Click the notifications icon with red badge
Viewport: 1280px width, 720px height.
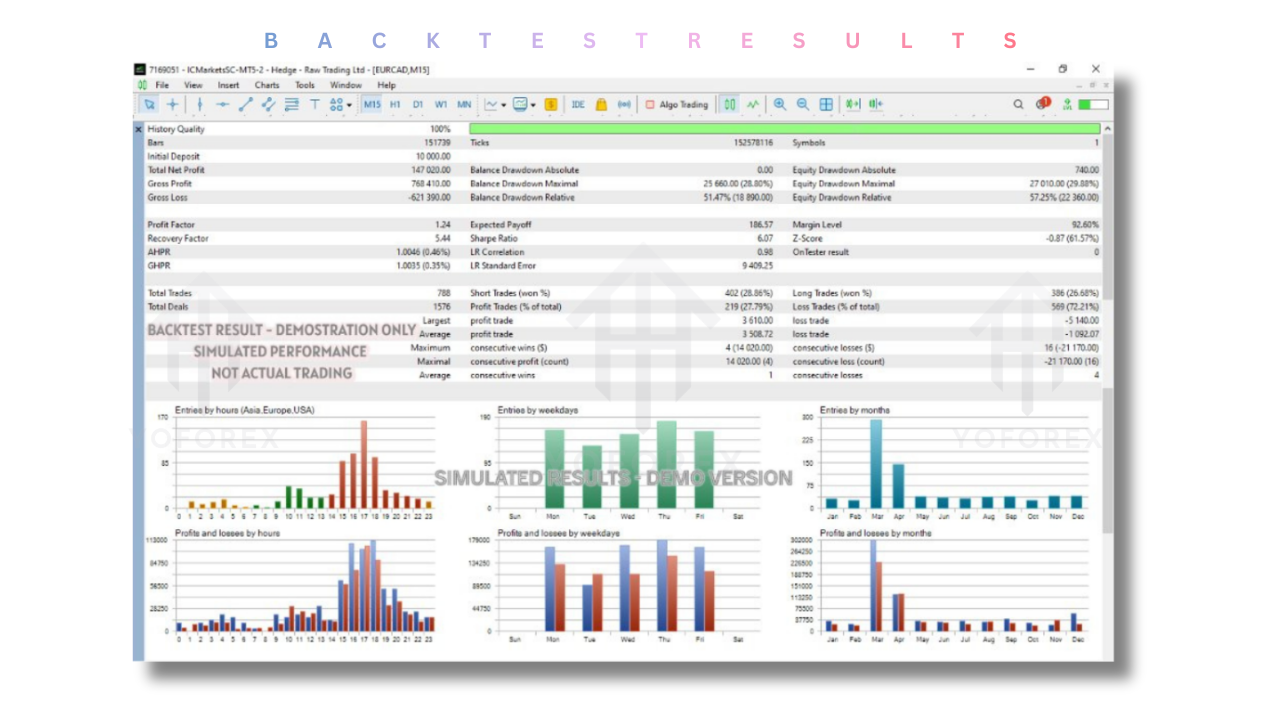1043,104
